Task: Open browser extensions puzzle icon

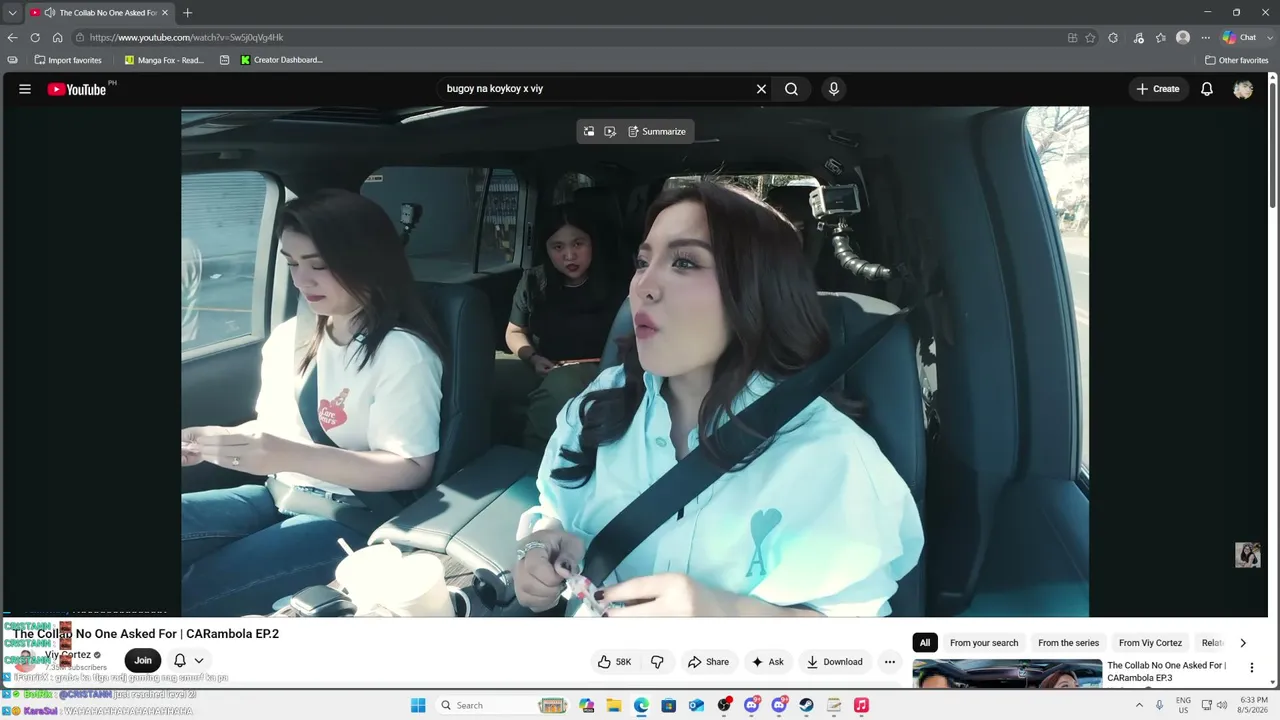Action: coord(1113,38)
